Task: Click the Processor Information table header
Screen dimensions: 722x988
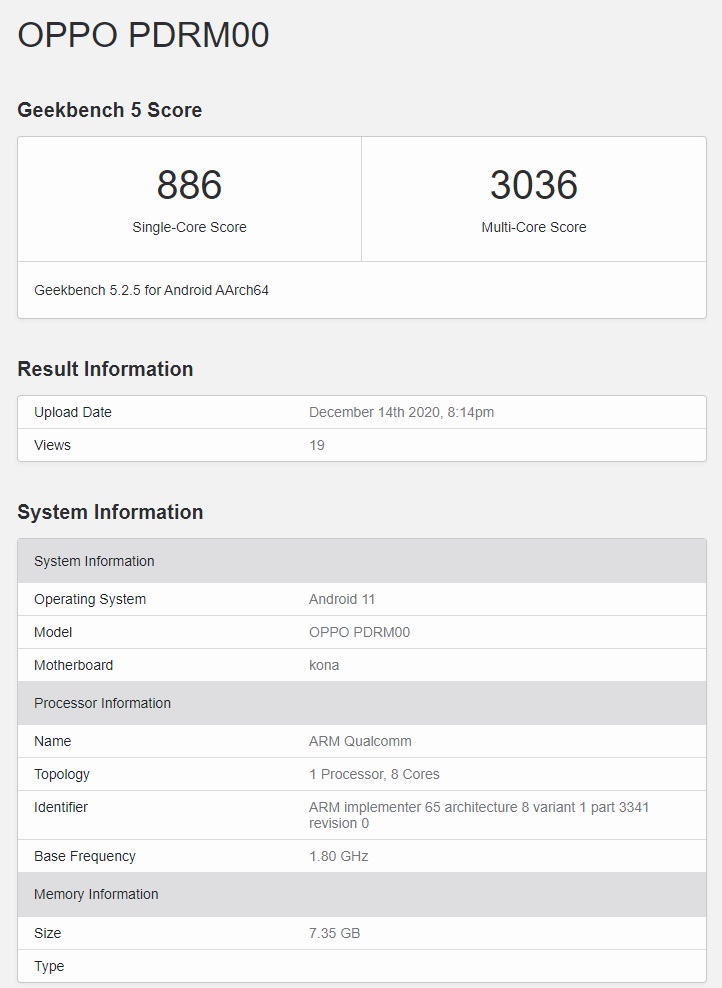Action: pos(362,703)
